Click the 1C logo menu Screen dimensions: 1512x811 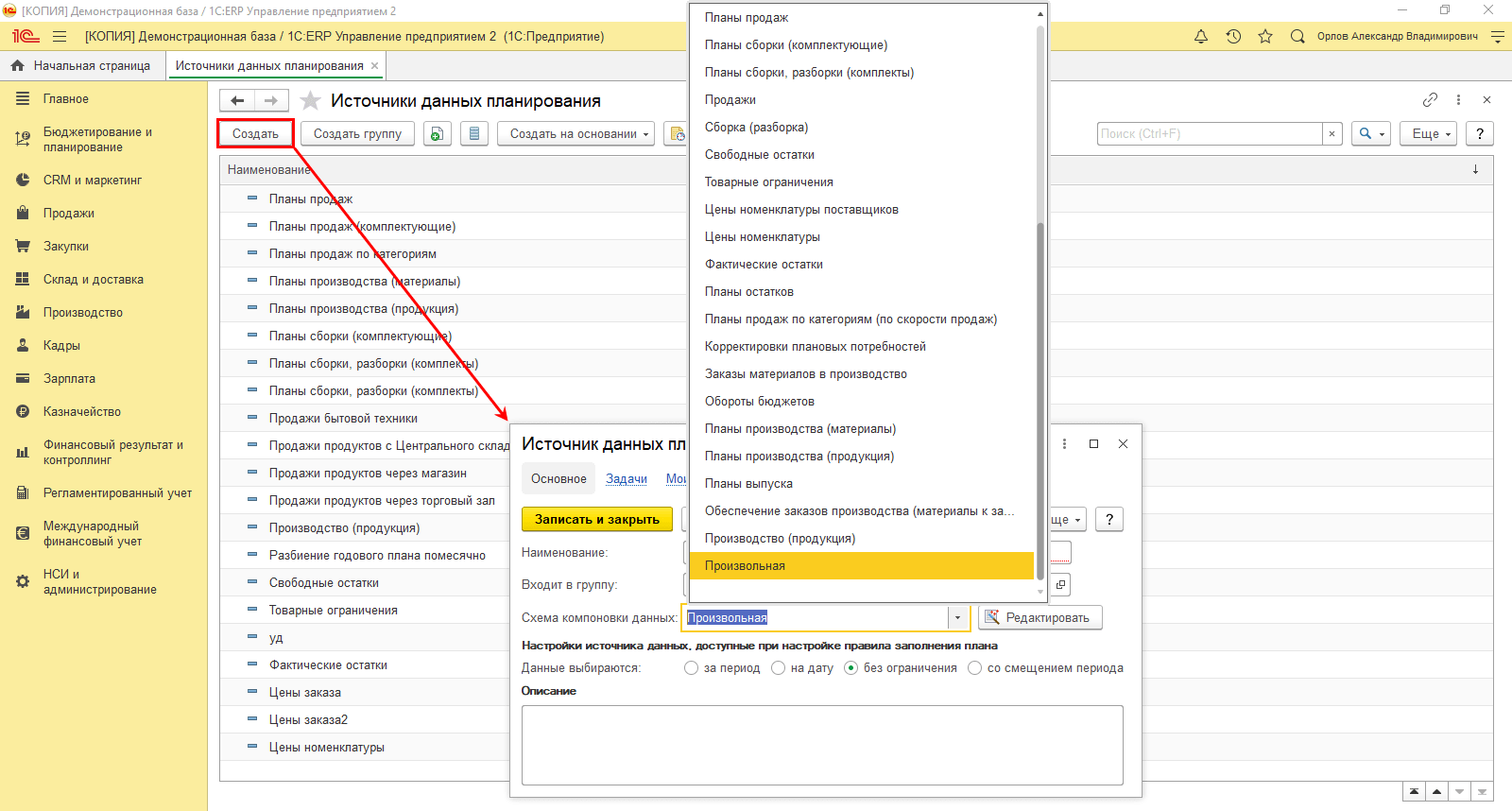coord(26,36)
